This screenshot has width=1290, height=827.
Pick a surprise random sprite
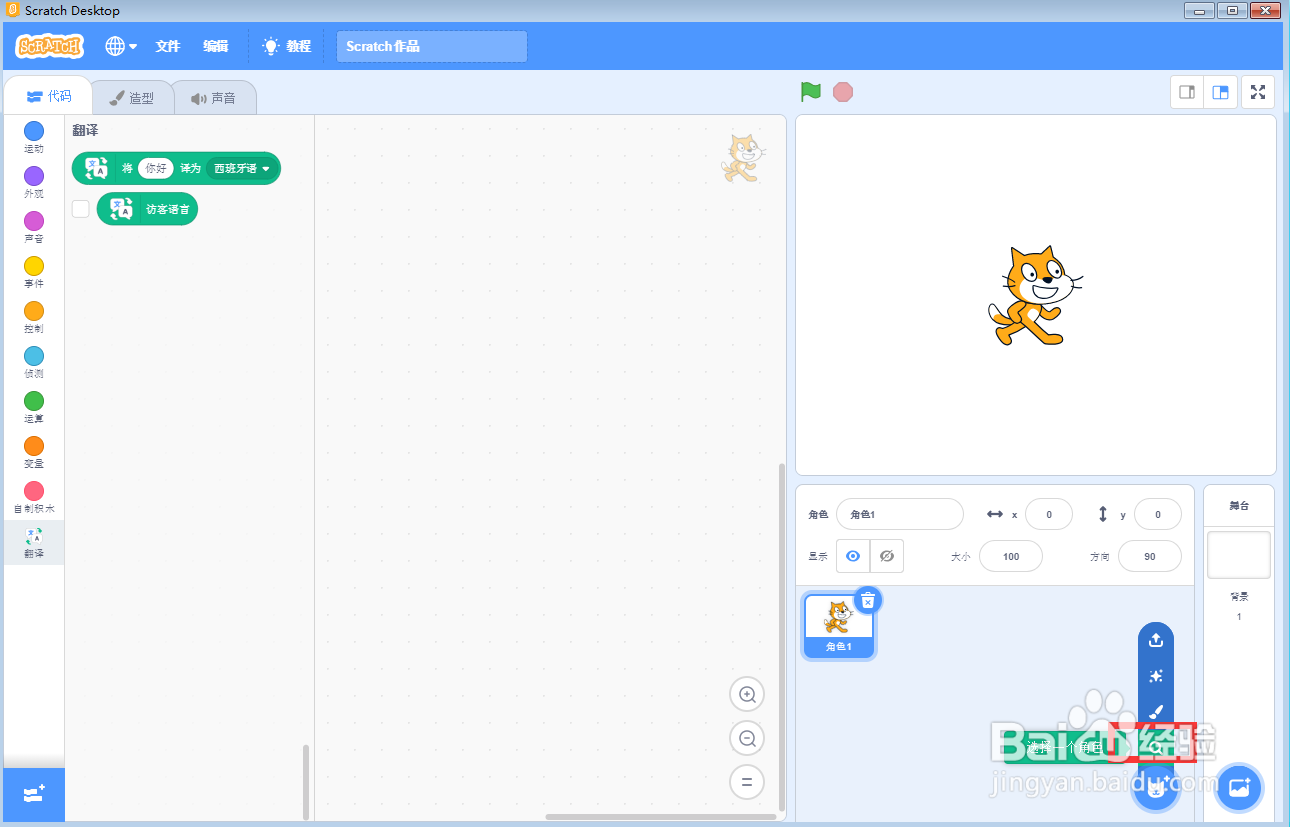(1156, 676)
